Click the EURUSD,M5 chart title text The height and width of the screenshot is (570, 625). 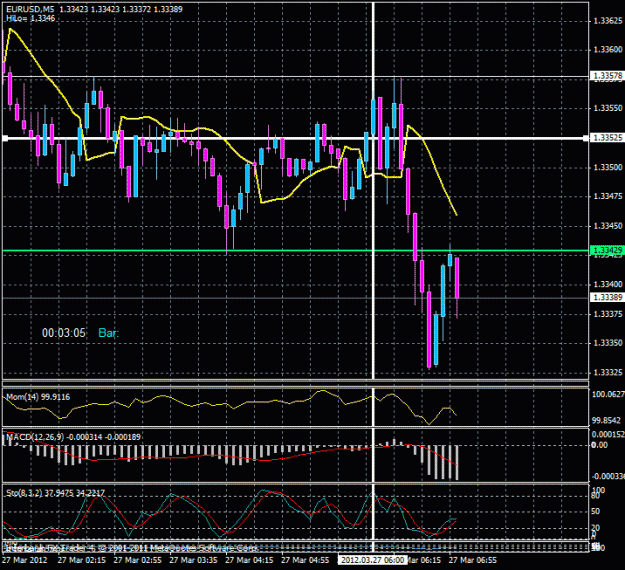point(30,9)
